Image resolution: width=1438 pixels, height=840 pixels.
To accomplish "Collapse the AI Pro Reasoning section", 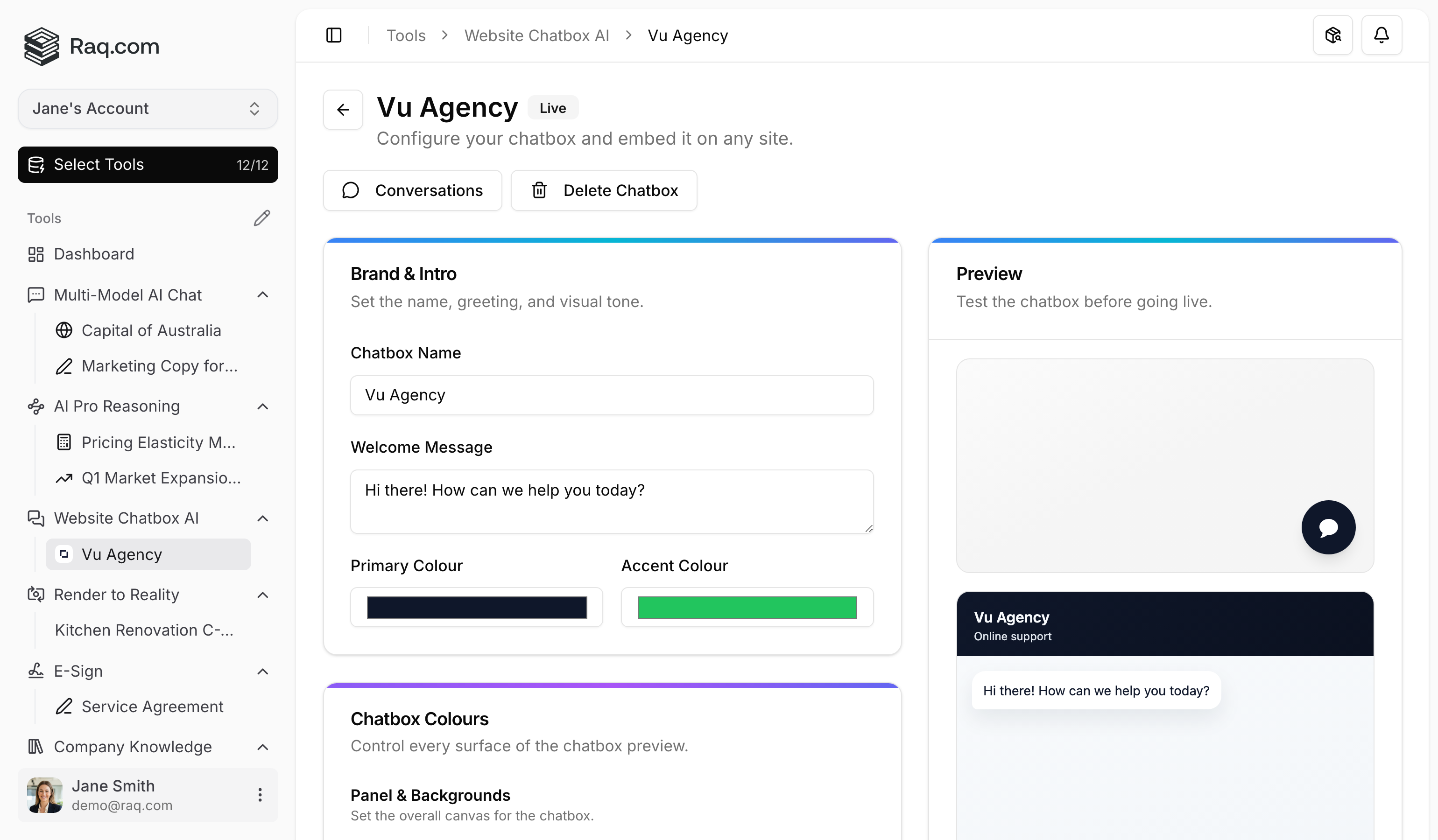I will (262, 406).
